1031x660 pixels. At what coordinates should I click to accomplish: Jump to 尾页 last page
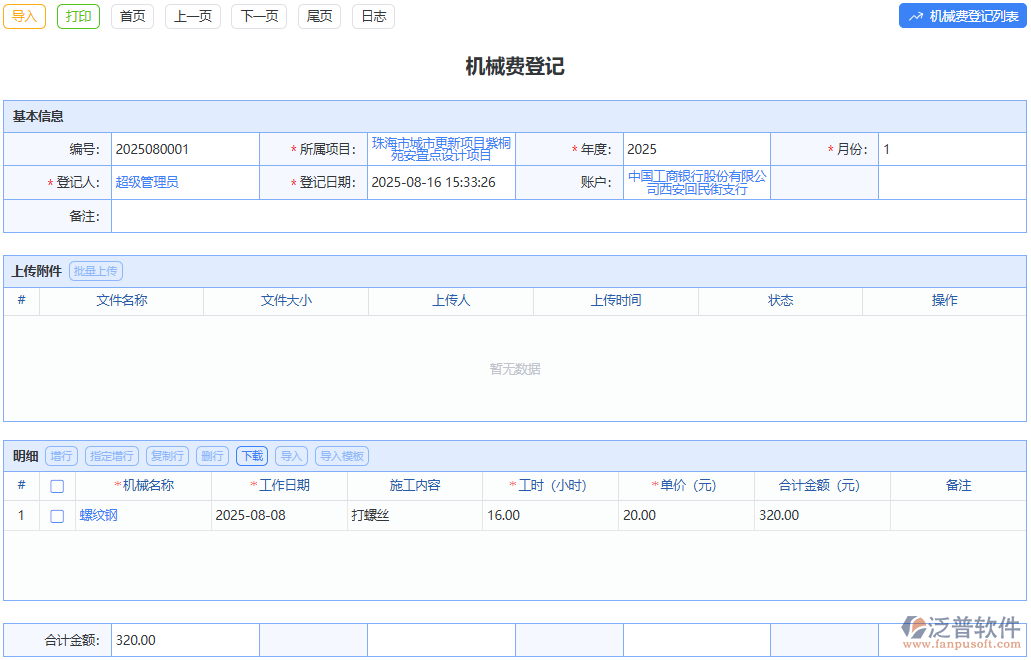318,16
